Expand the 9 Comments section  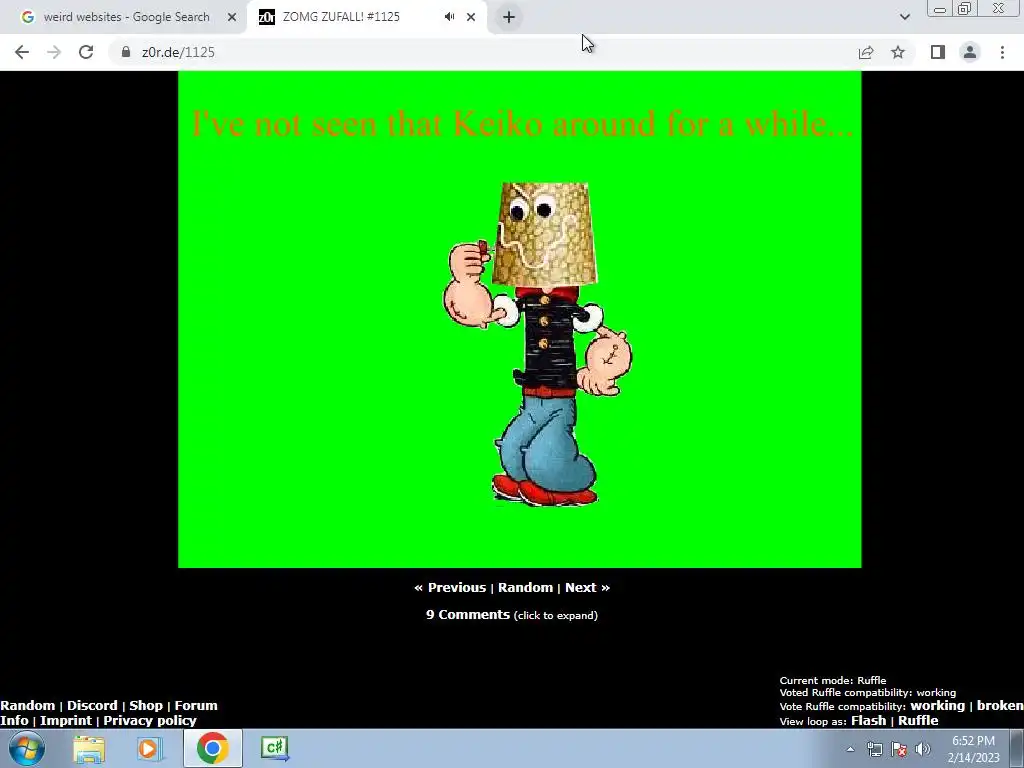(x=511, y=615)
